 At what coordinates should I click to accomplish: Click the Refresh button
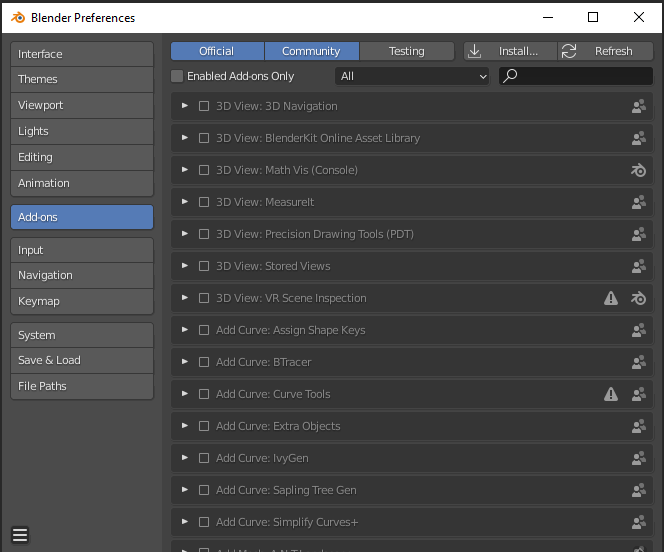606,51
